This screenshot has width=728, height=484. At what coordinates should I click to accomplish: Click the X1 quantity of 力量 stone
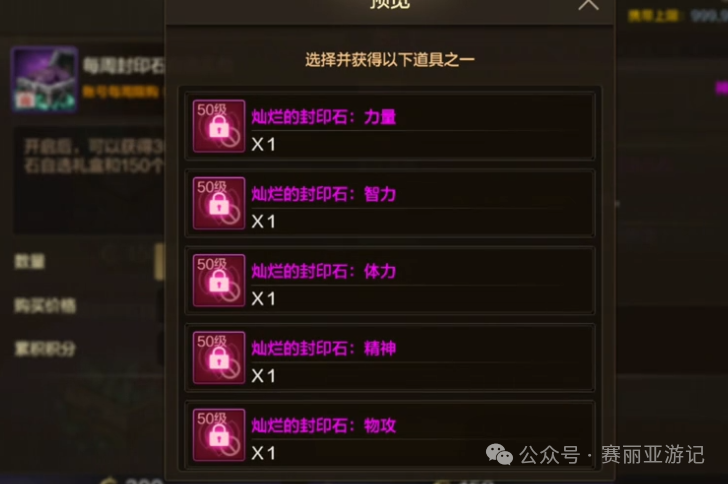pyautogui.click(x=263, y=144)
